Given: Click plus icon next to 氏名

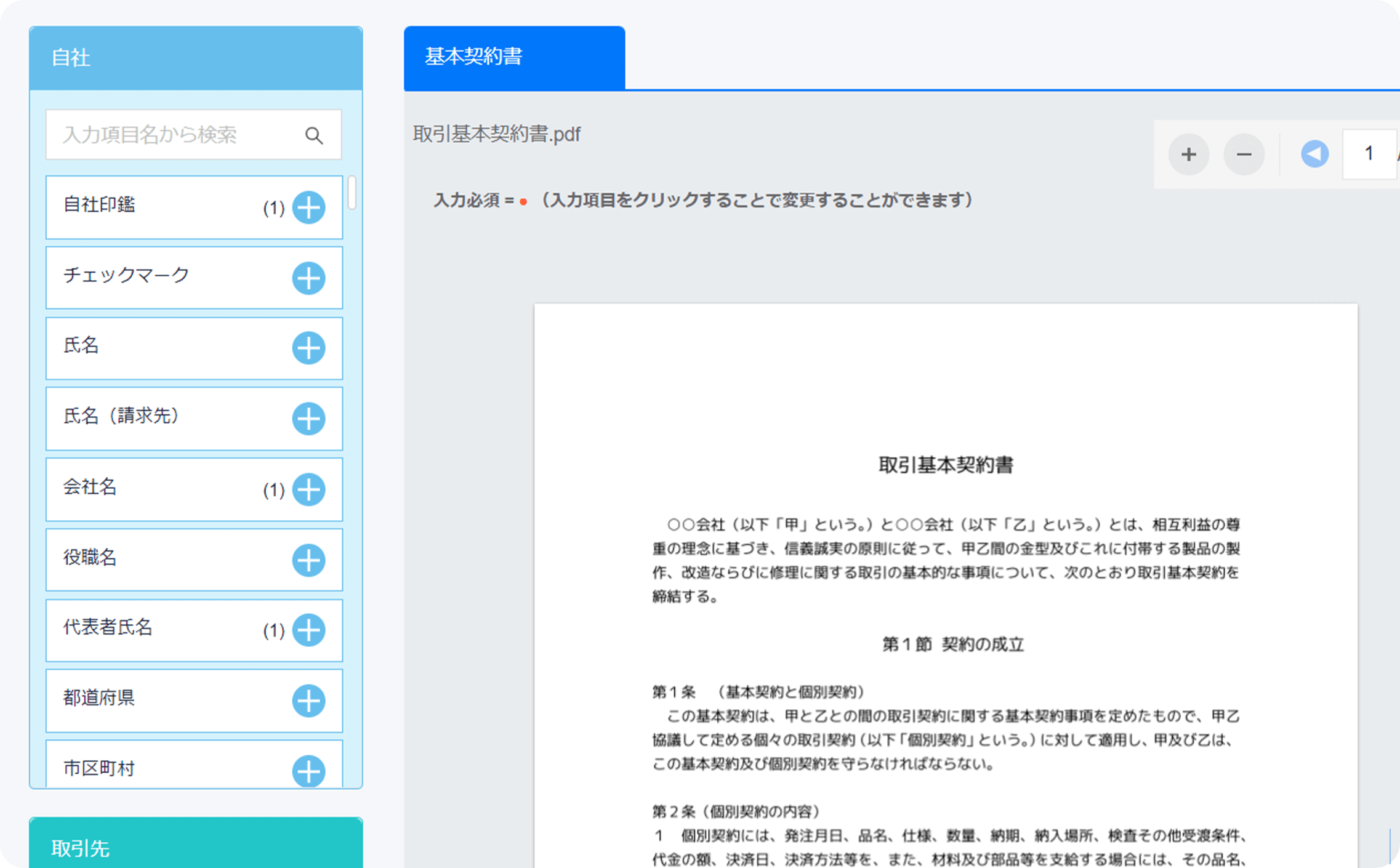Looking at the screenshot, I should (x=308, y=348).
